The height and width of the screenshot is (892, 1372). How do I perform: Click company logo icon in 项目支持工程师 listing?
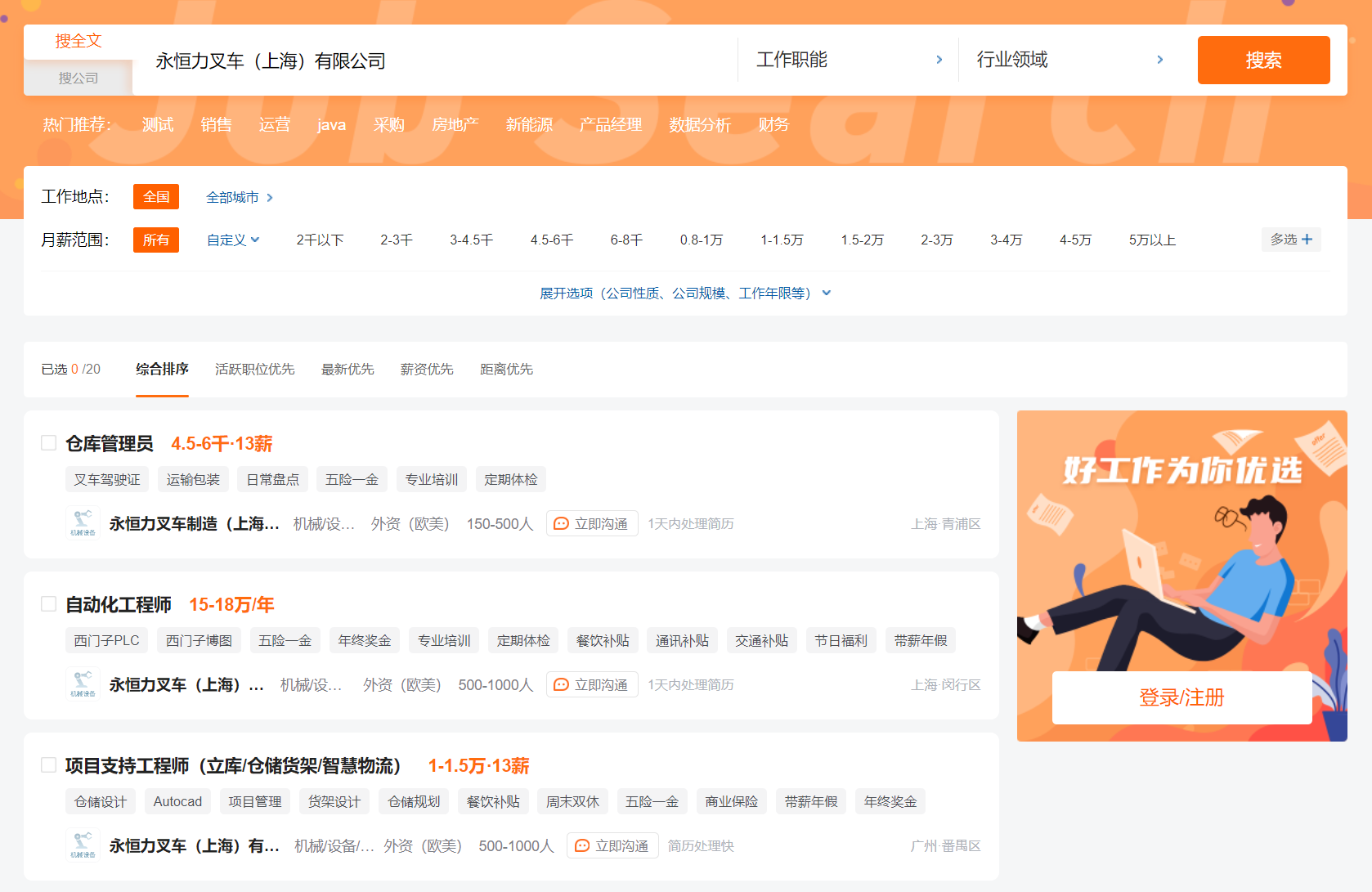click(x=83, y=845)
